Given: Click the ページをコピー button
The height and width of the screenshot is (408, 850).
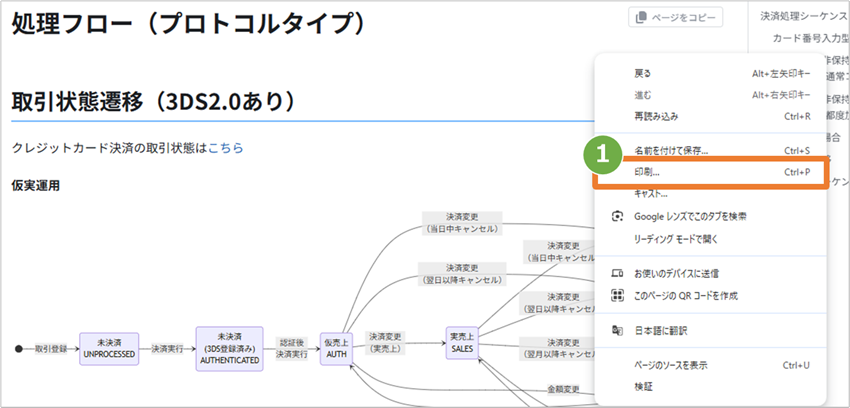Looking at the screenshot, I should tap(675, 17).
